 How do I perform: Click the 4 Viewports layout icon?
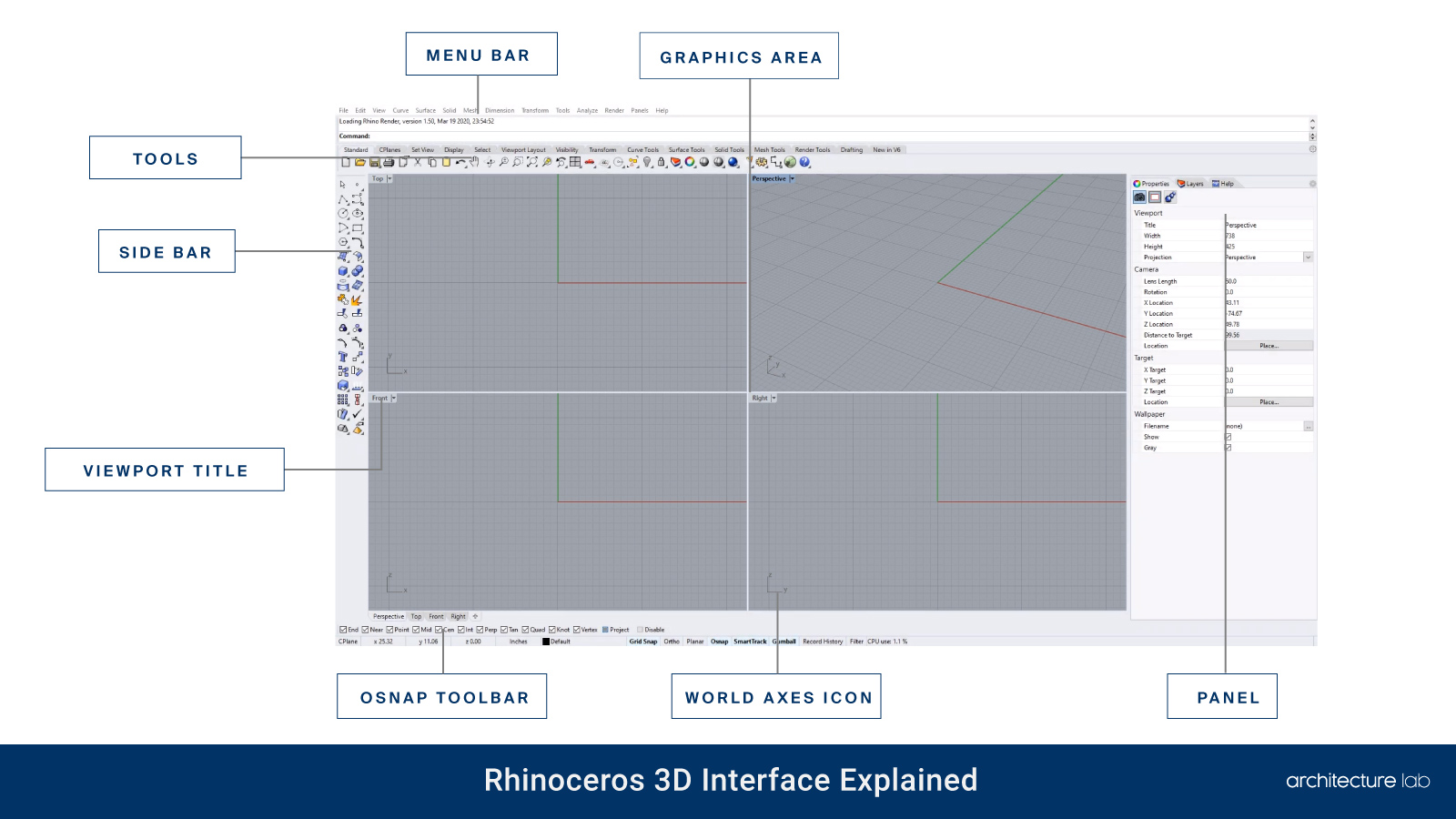pos(575,163)
